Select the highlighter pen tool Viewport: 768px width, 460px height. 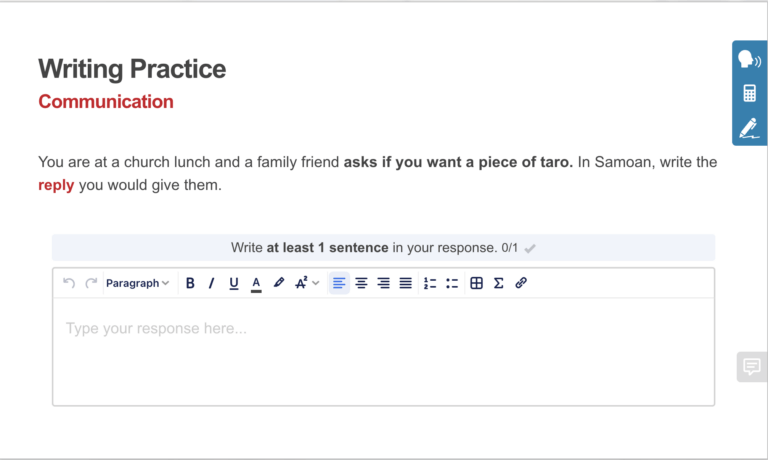point(279,283)
